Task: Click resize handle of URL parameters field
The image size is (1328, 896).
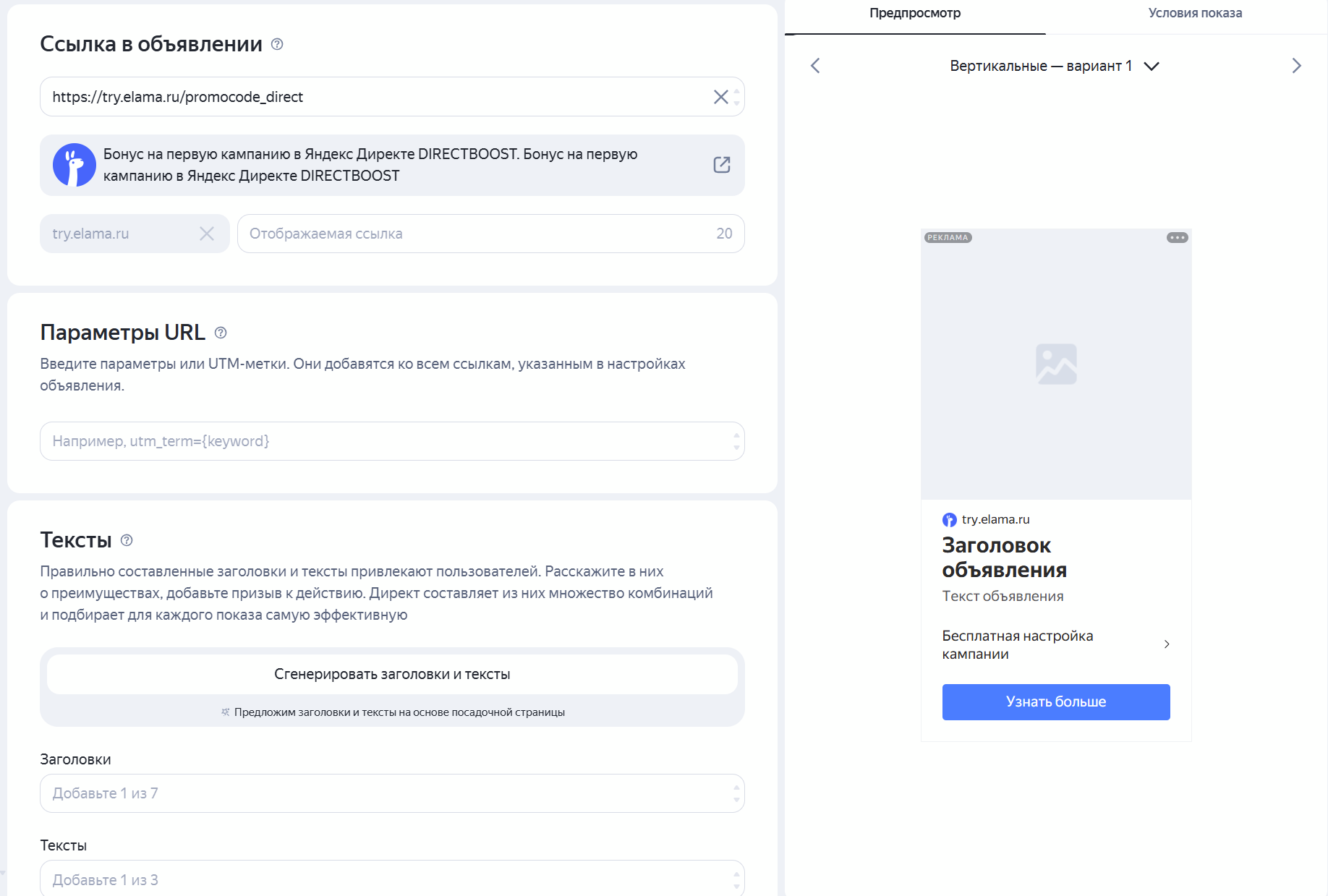Action: pyautogui.click(x=736, y=441)
